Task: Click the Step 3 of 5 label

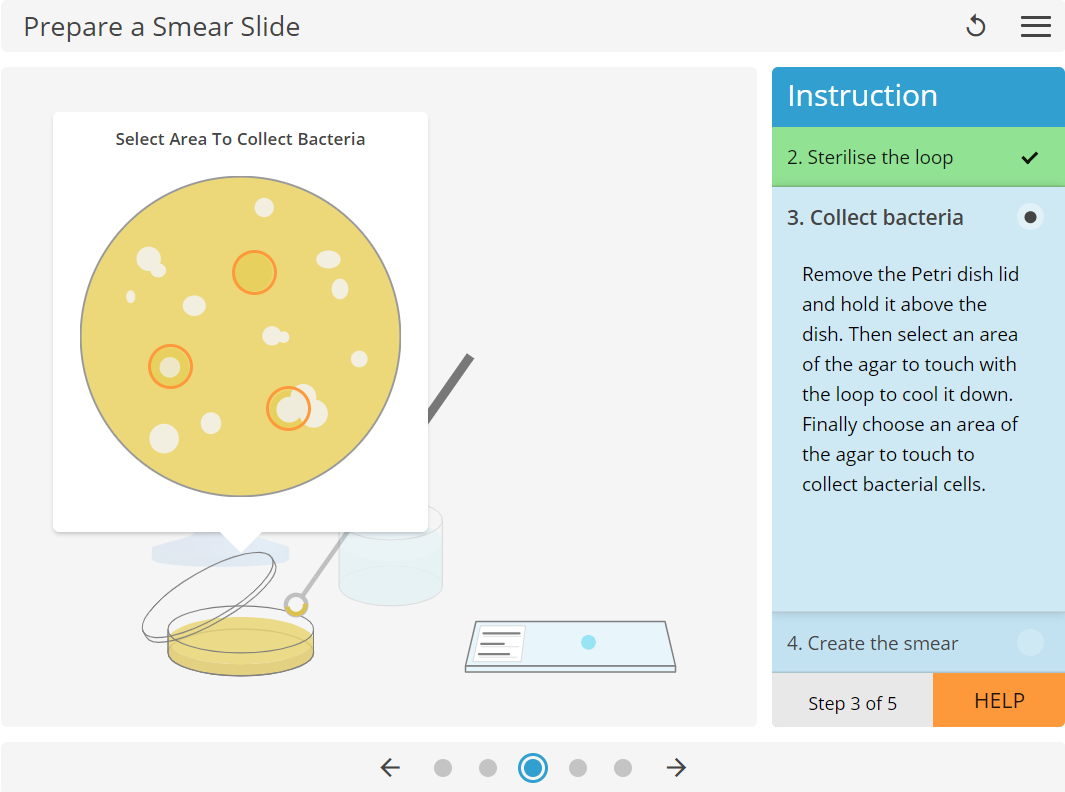Action: pyautogui.click(x=851, y=701)
